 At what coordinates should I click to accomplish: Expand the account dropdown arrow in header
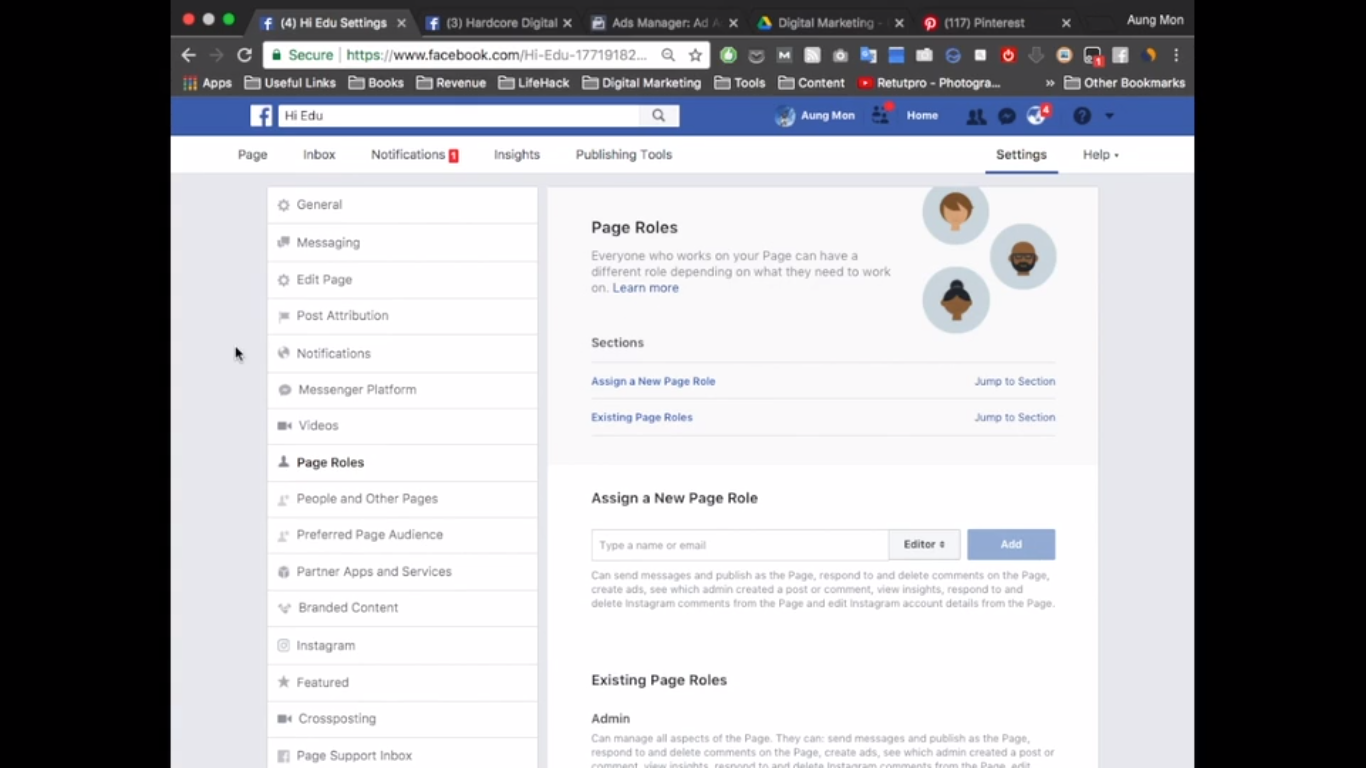pyautogui.click(x=1109, y=116)
